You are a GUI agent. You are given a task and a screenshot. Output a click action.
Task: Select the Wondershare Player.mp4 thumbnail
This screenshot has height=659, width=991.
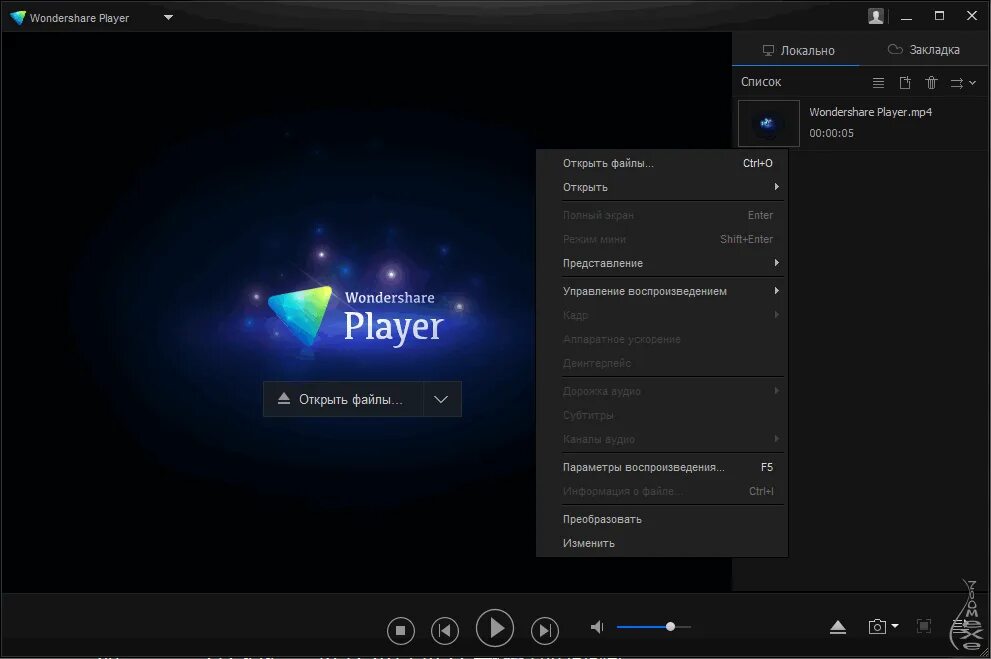pos(769,124)
